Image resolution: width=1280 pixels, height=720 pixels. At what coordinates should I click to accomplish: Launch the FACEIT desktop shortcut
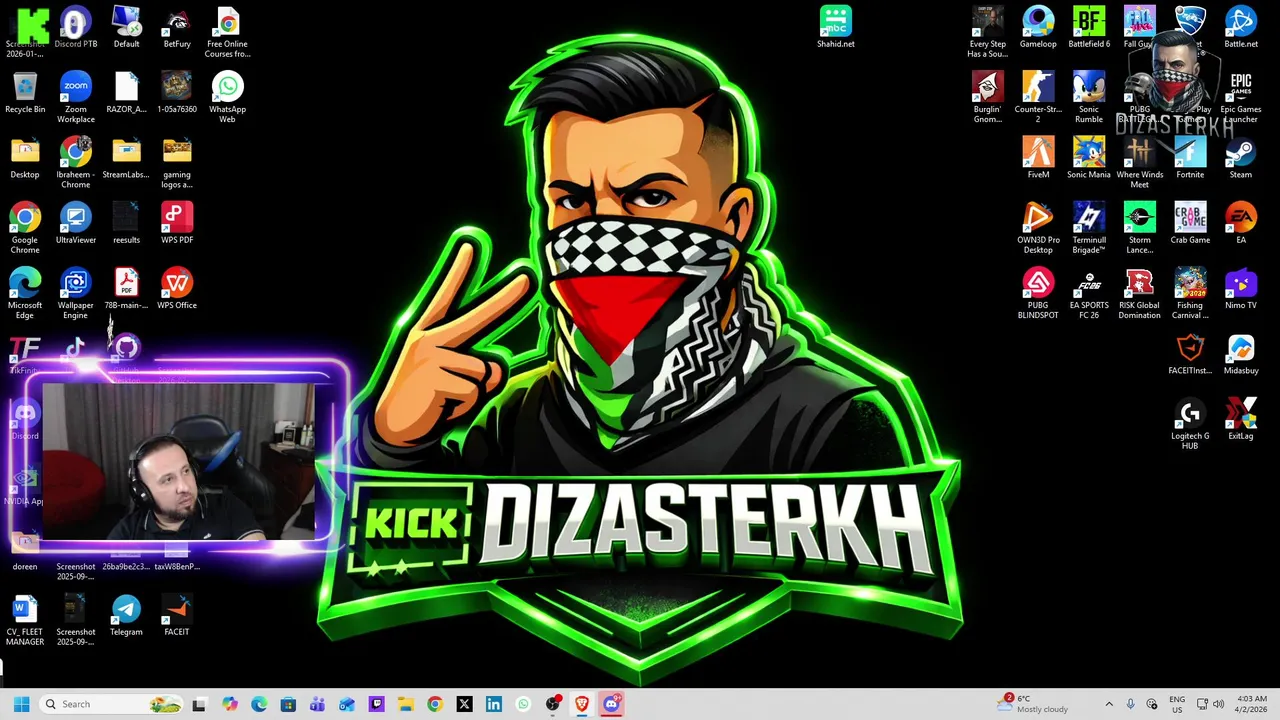pyautogui.click(x=177, y=615)
